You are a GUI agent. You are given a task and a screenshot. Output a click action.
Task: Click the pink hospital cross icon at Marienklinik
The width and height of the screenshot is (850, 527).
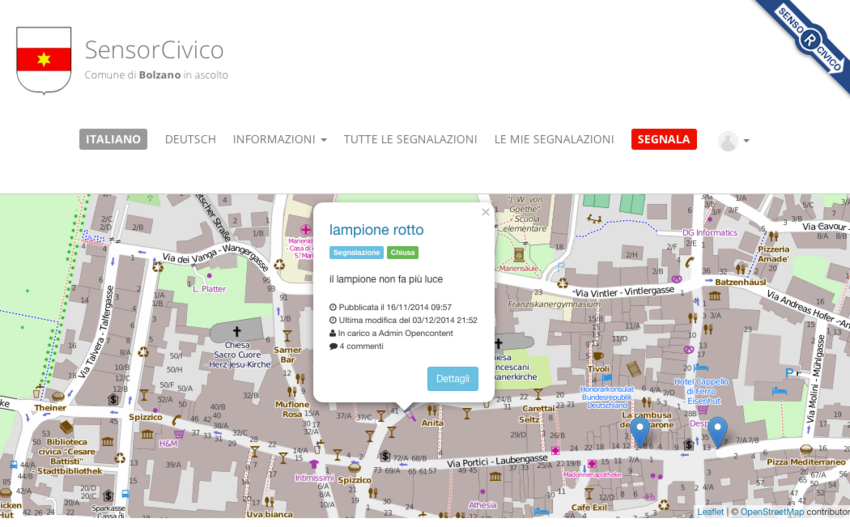(306, 230)
